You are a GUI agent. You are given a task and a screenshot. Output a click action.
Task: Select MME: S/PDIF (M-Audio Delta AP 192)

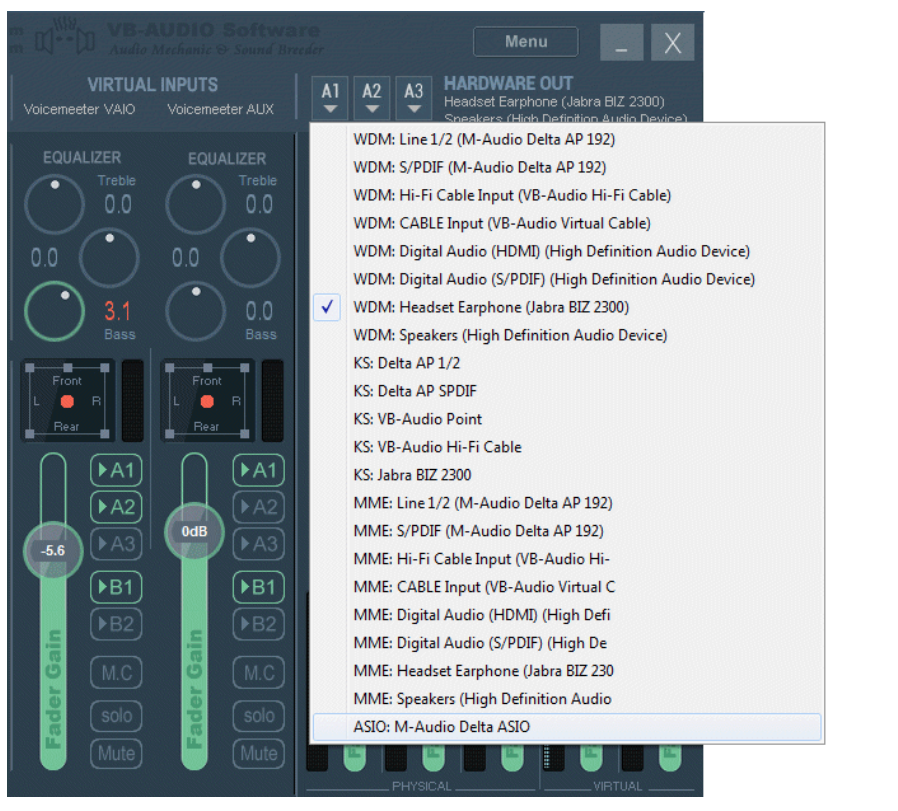point(567,532)
